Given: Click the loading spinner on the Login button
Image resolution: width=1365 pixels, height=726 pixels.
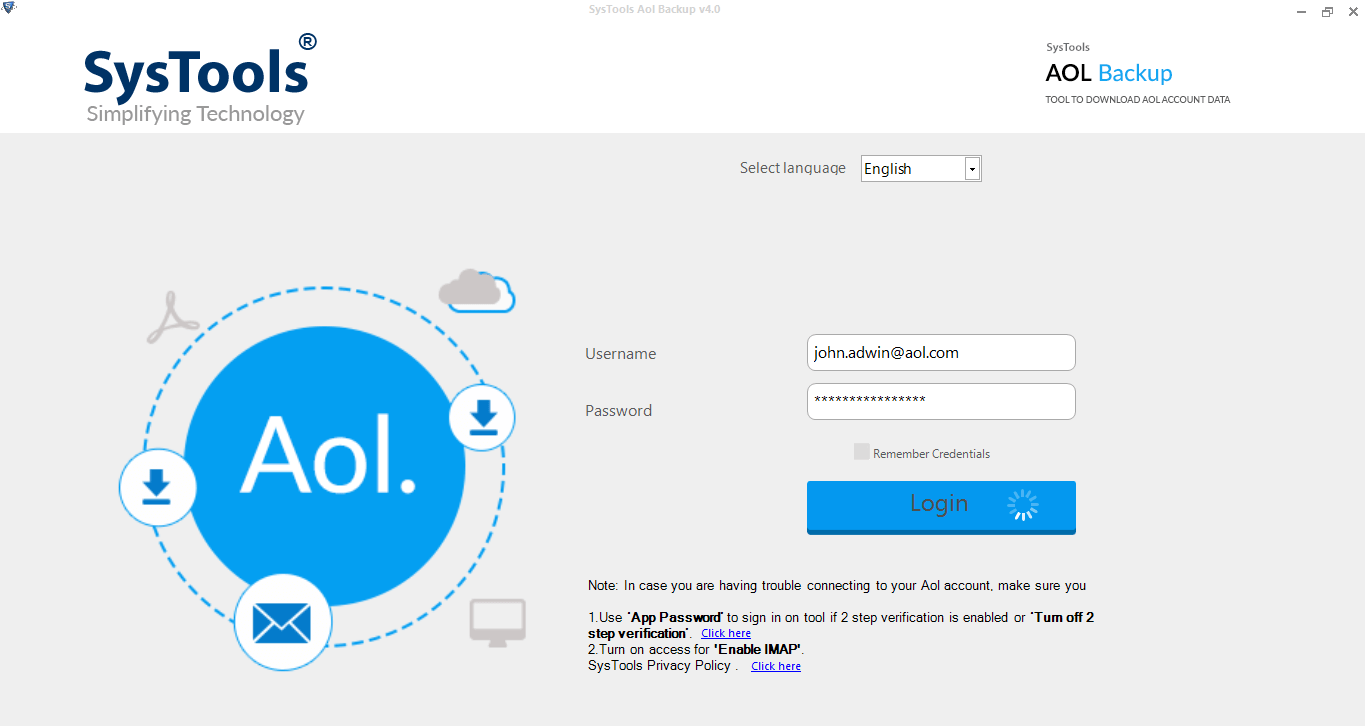Looking at the screenshot, I should tap(1023, 505).
